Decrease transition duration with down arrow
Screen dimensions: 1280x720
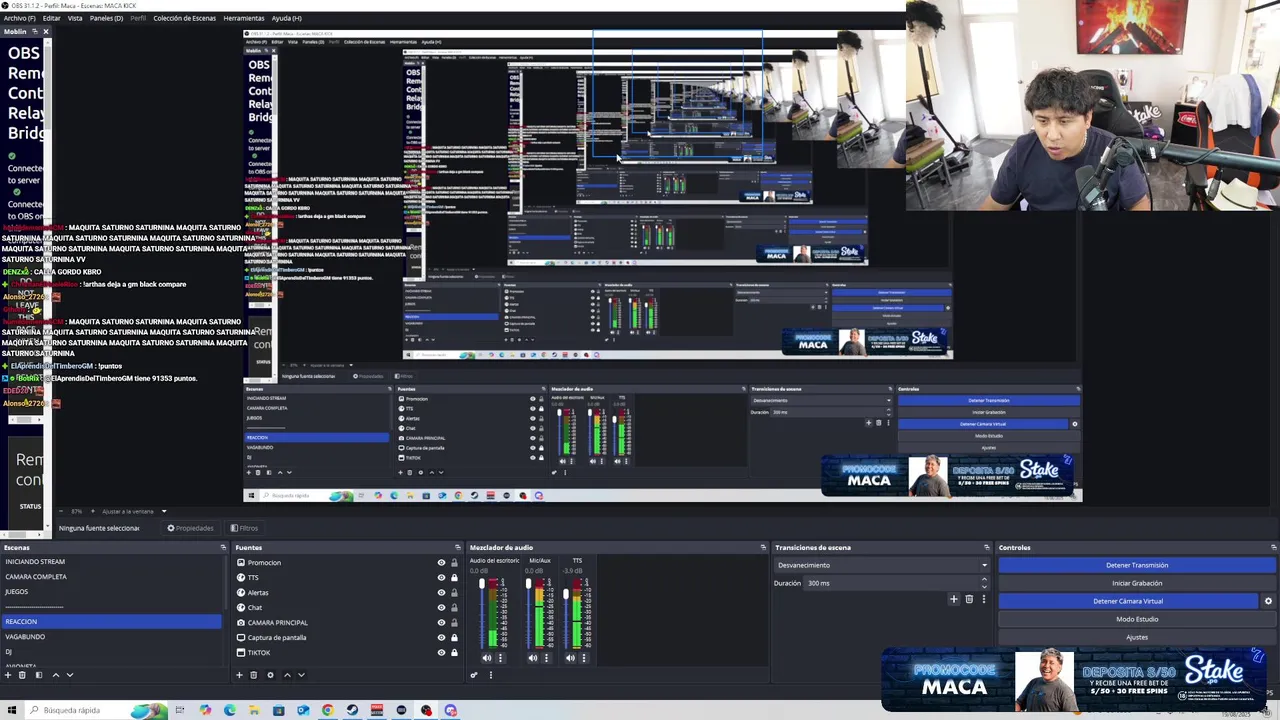pyautogui.click(x=984, y=586)
